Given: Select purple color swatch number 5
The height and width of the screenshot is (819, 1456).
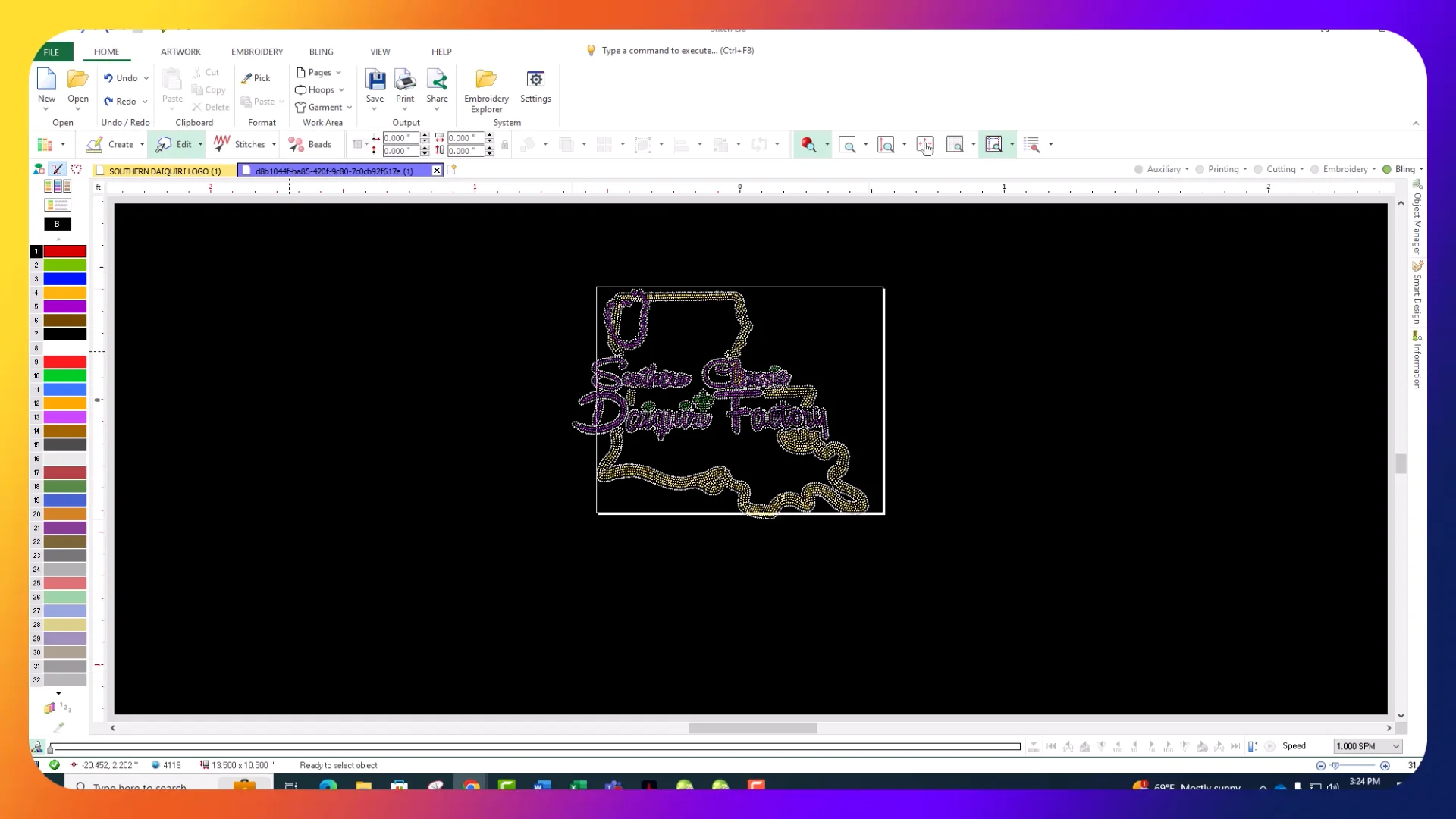Looking at the screenshot, I should click(x=64, y=307).
